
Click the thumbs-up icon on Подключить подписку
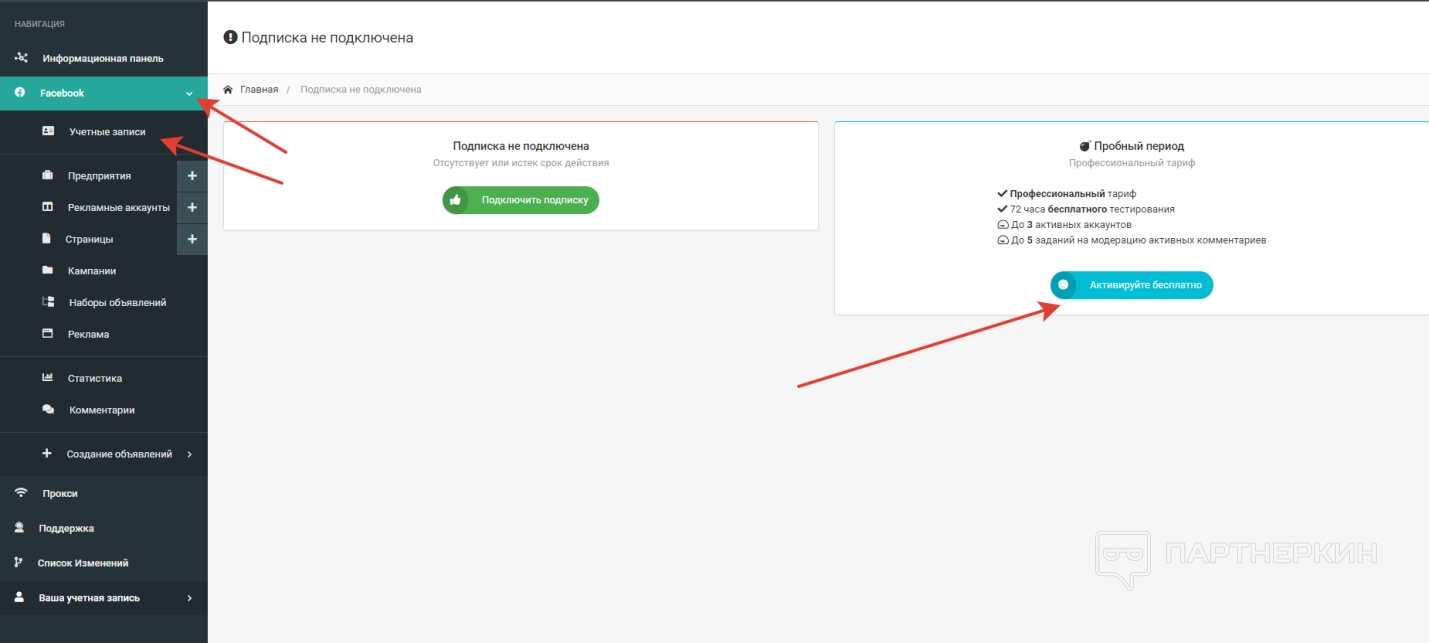coord(456,200)
